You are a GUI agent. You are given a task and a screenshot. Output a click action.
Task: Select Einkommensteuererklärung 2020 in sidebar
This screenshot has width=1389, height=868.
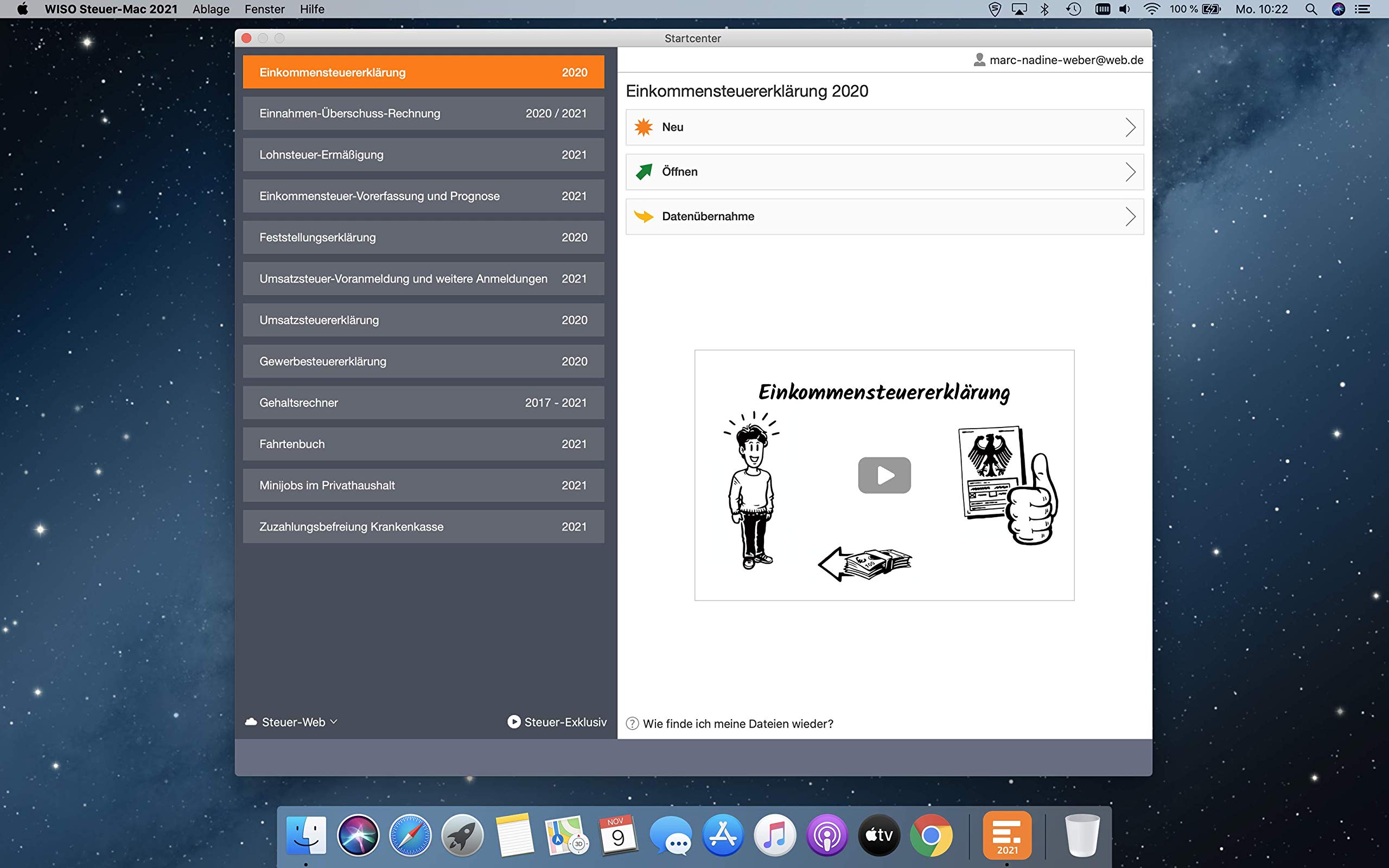[x=424, y=72]
